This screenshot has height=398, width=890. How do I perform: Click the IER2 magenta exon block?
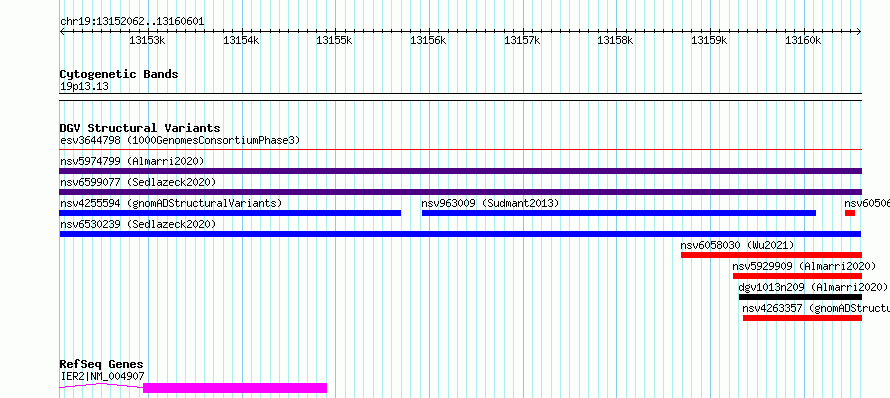(x=235, y=388)
